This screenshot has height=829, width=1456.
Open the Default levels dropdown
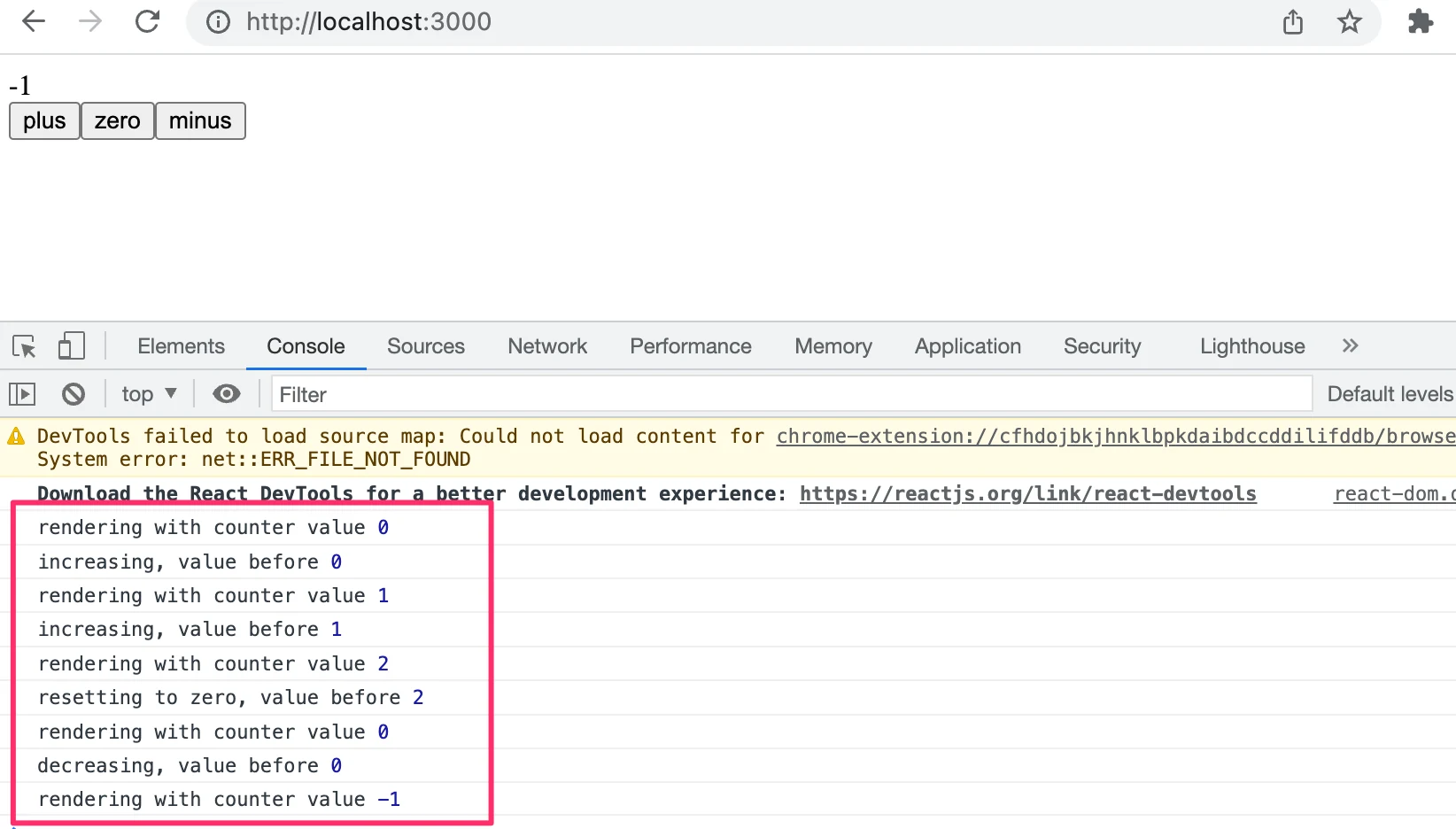coord(1390,394)
